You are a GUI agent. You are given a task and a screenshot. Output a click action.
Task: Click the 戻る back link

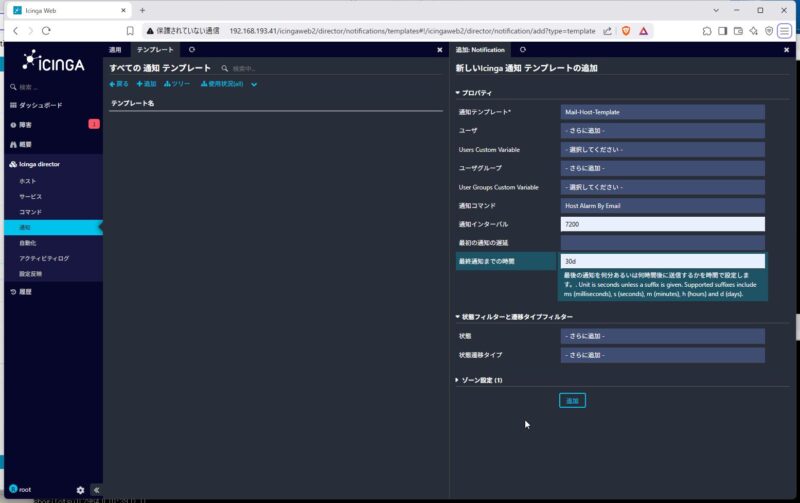coord(119,84)
